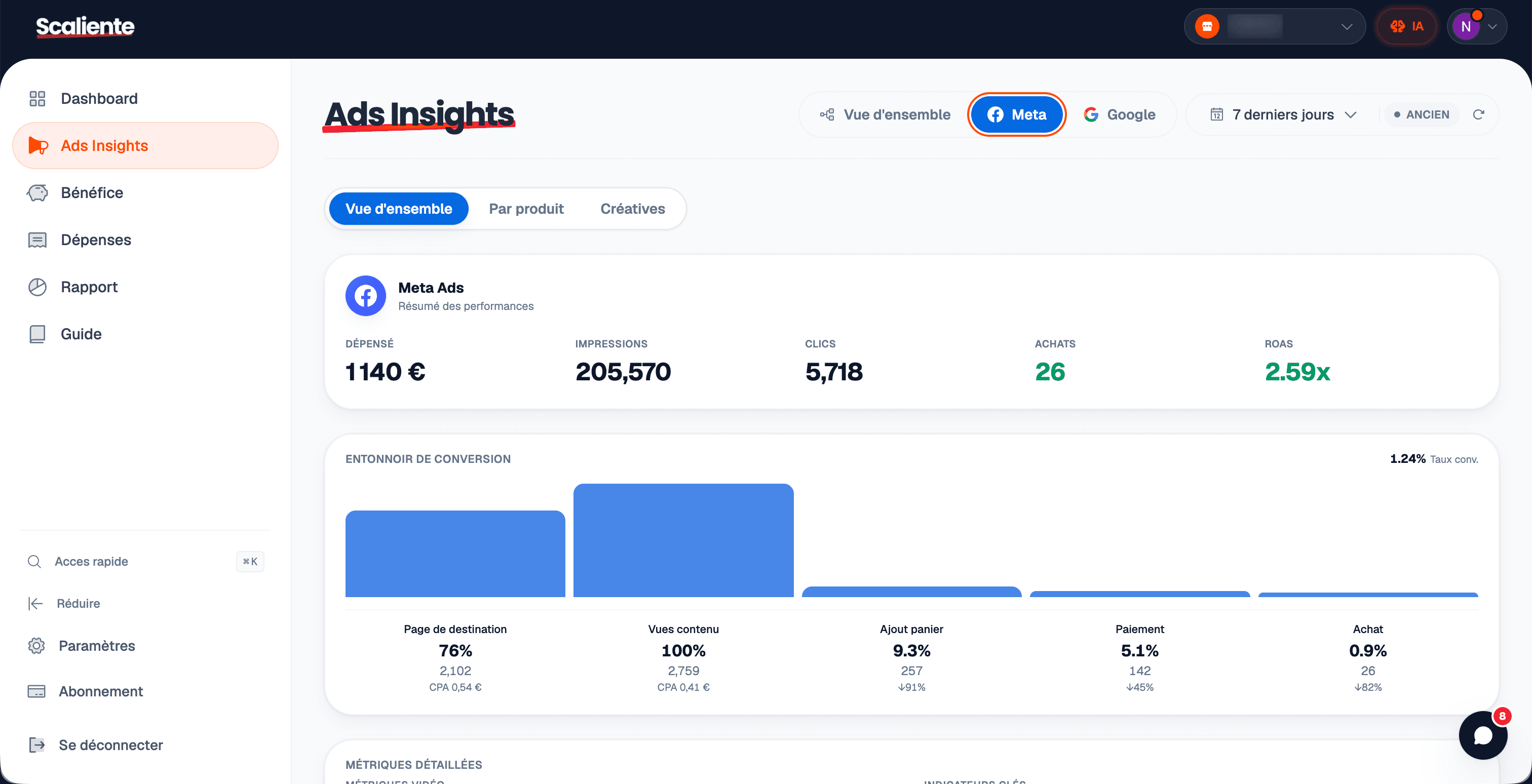
Task: Go to Dashboard in sidebar
Action: [145, 99]
